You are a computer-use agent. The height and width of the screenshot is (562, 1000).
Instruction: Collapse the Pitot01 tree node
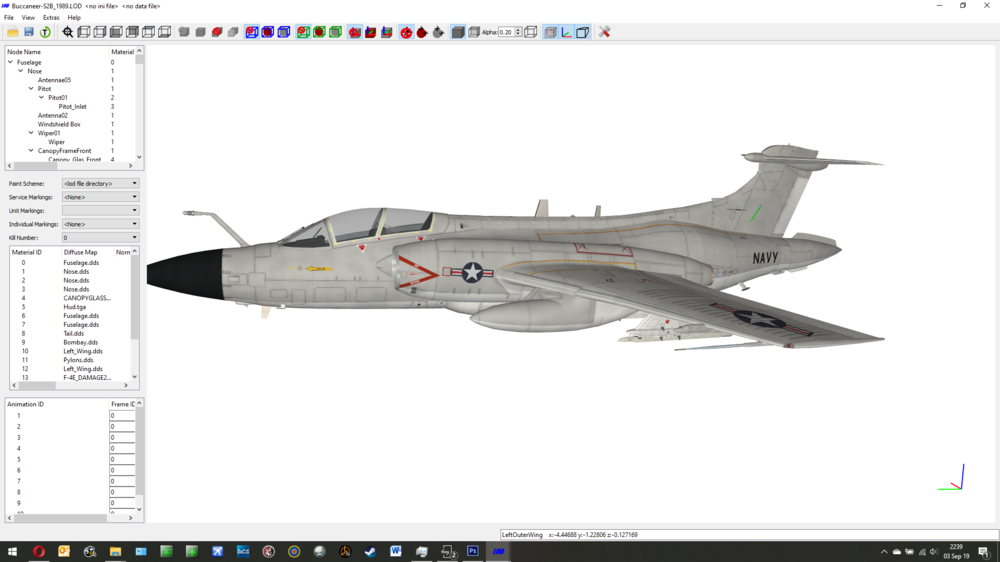coord(41,98)
